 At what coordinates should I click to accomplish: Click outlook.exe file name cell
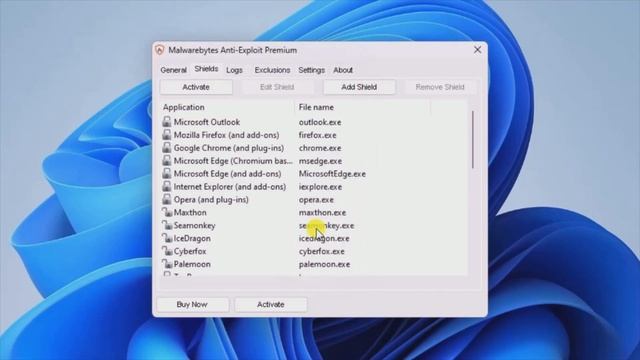click(x=320, y=122)
